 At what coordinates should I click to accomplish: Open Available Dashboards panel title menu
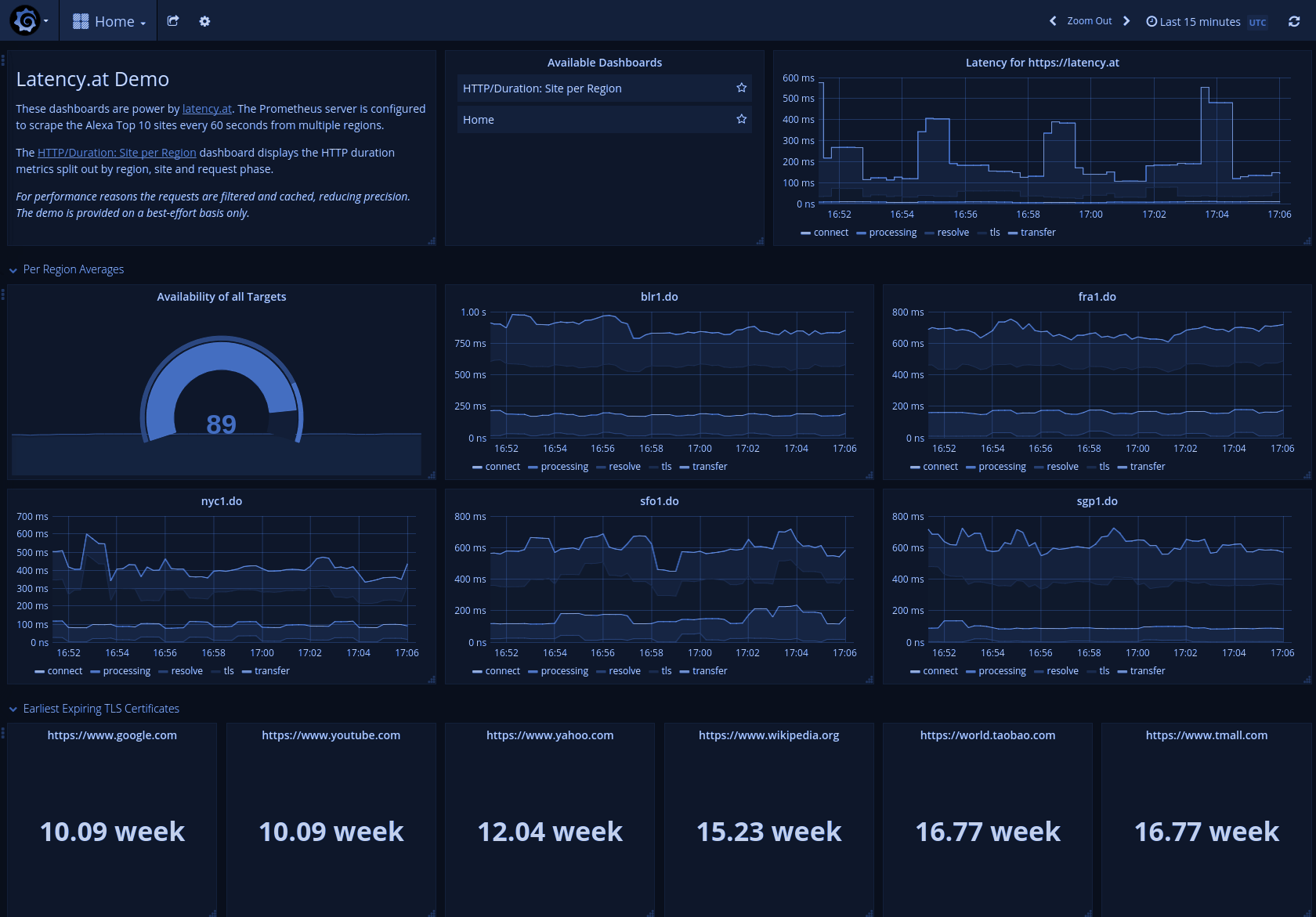click(x=605, y=63)
